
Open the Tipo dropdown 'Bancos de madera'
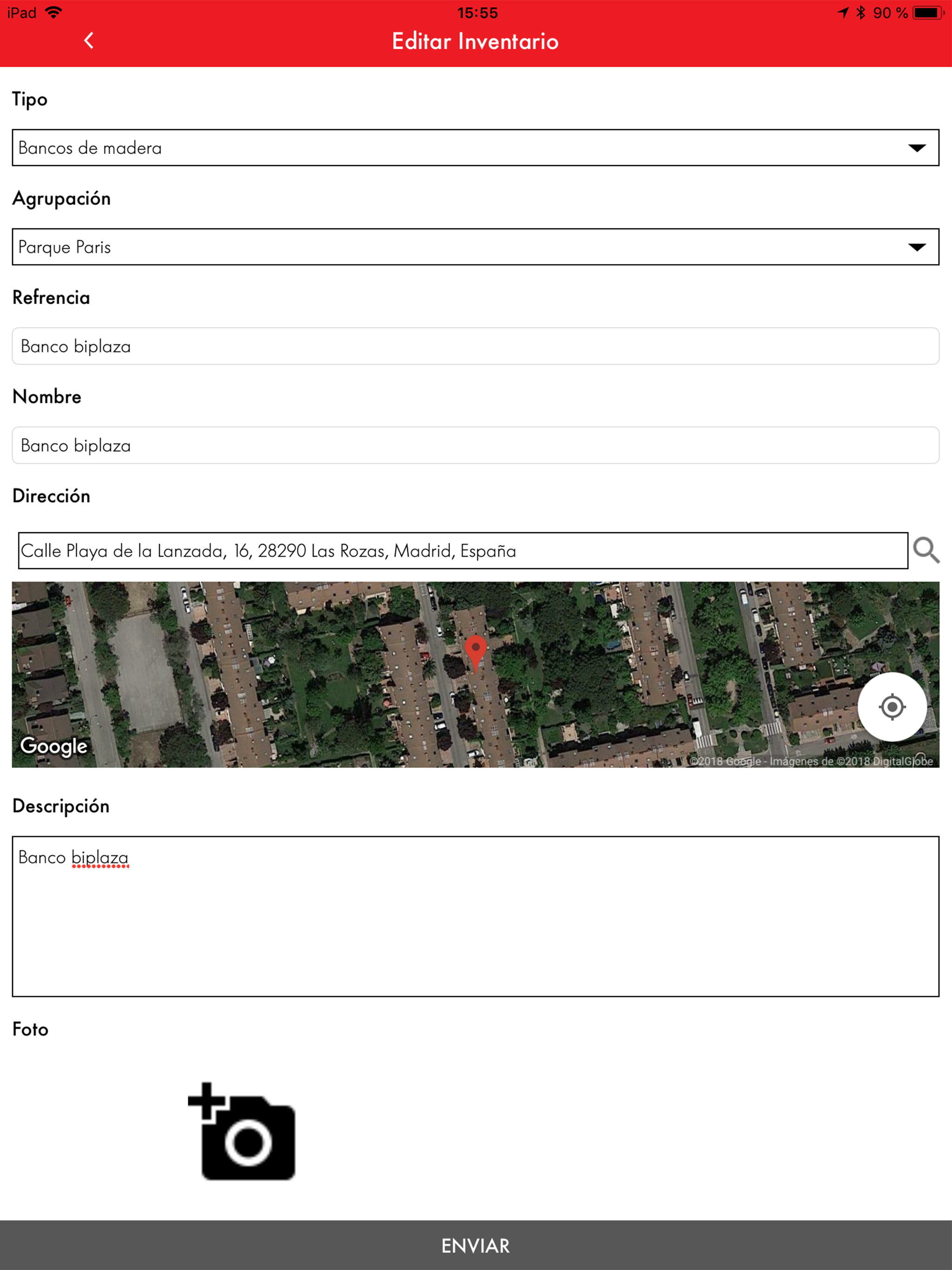(x=476, y=147)
